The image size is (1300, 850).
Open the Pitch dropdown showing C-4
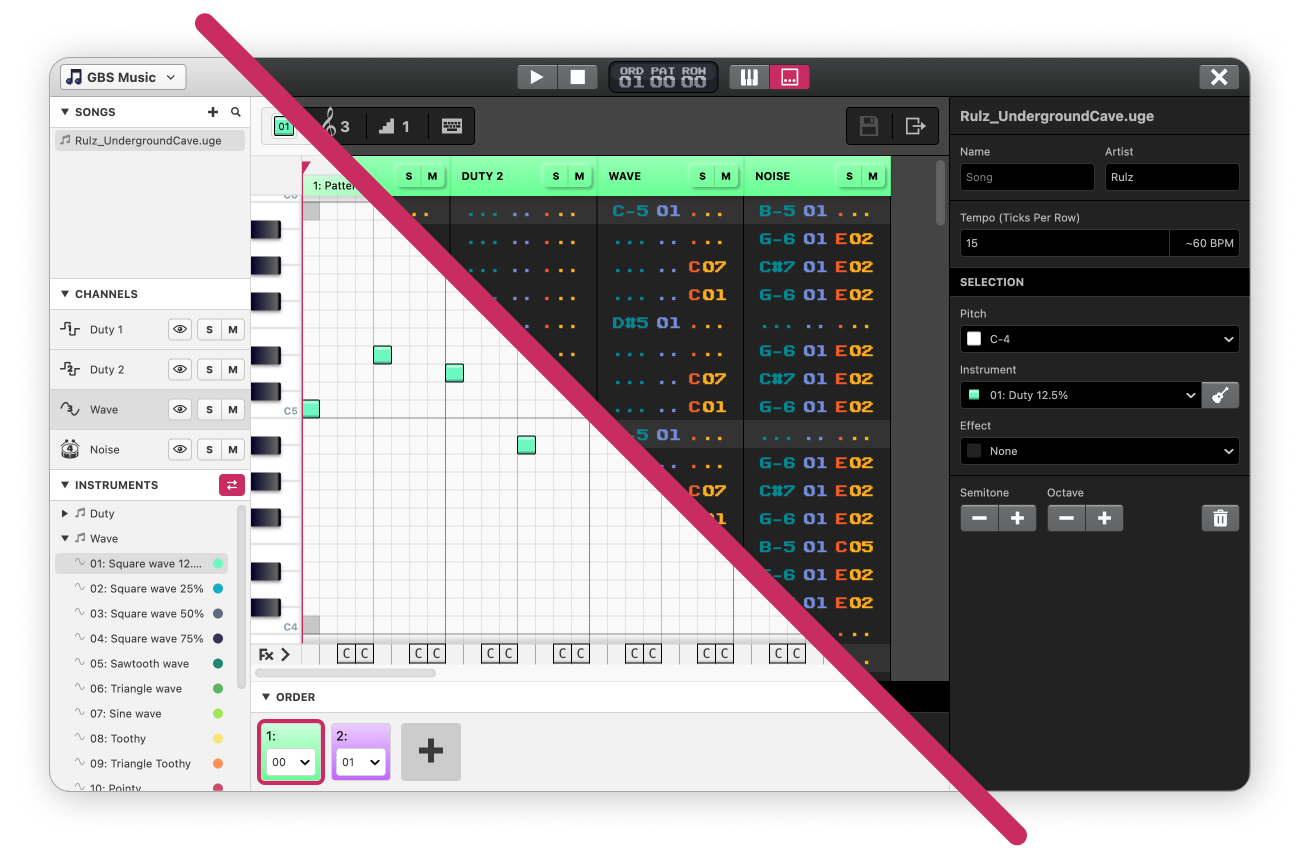[1099, 339]
